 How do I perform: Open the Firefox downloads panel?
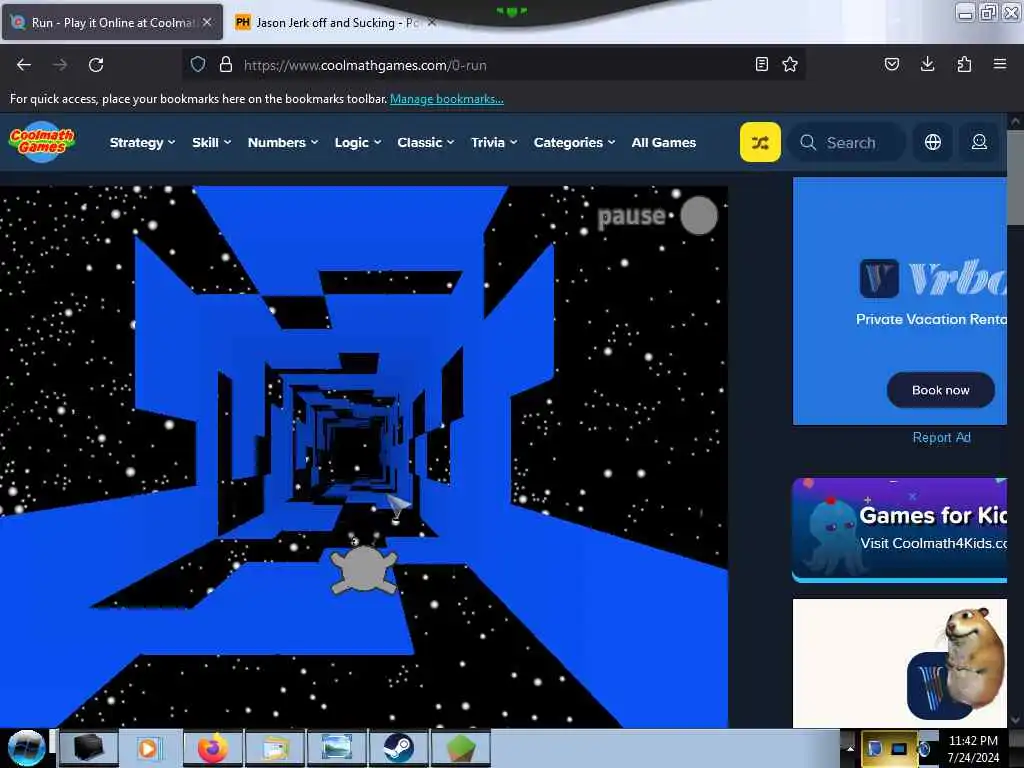click(x=927, y=64)
